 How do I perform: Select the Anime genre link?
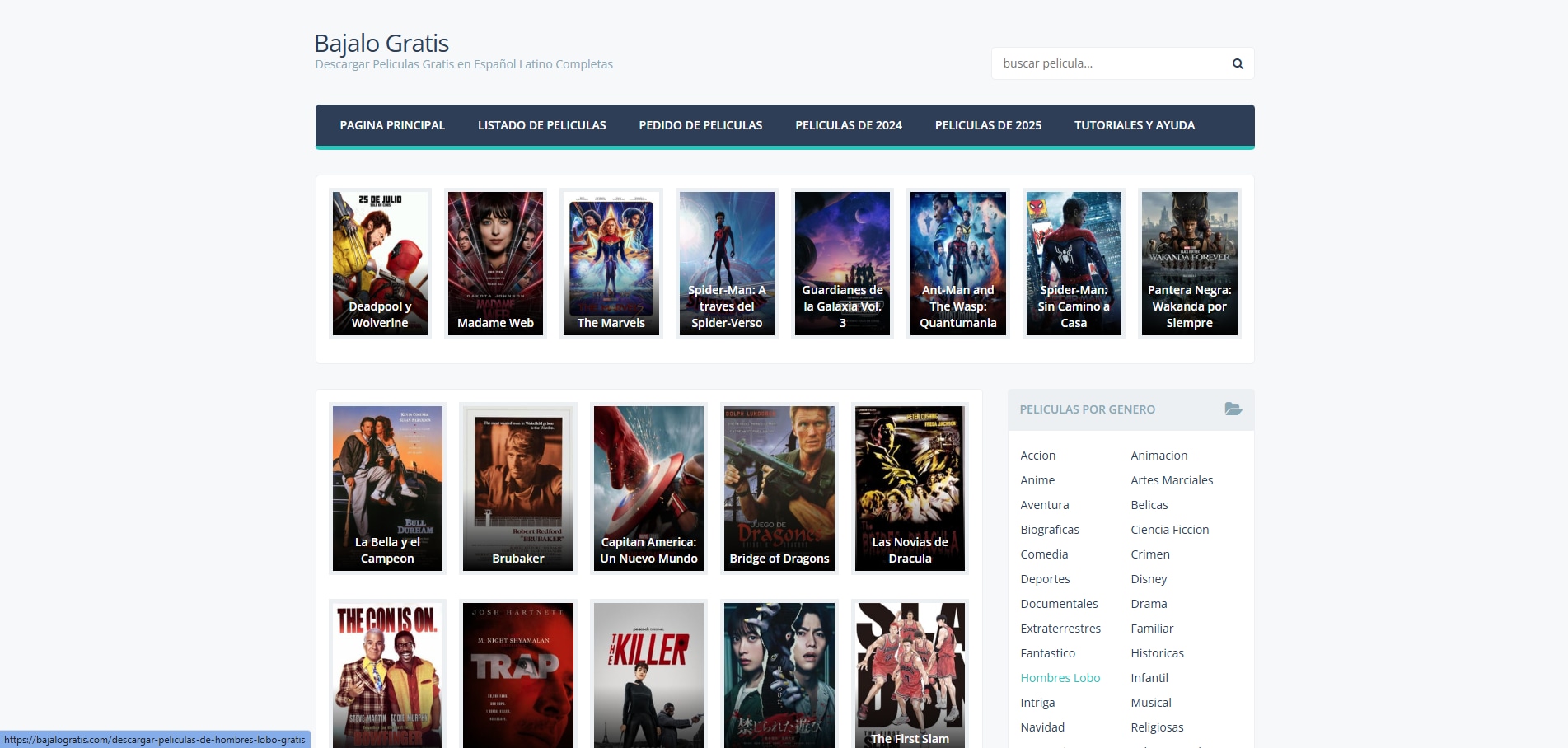pyautogui.click(x=1037, y=480)
